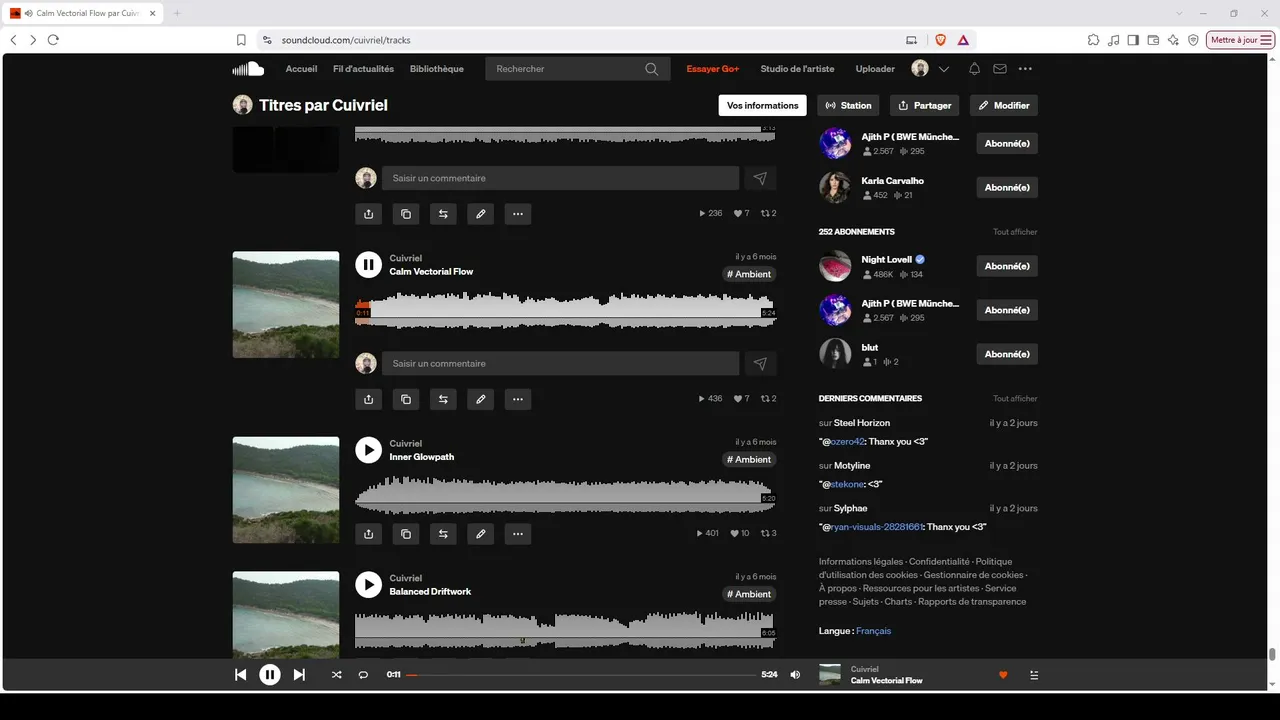Click the search magnifier icon
The height and width of the screenshot is (720, 1280).
(x=652, y=69)
